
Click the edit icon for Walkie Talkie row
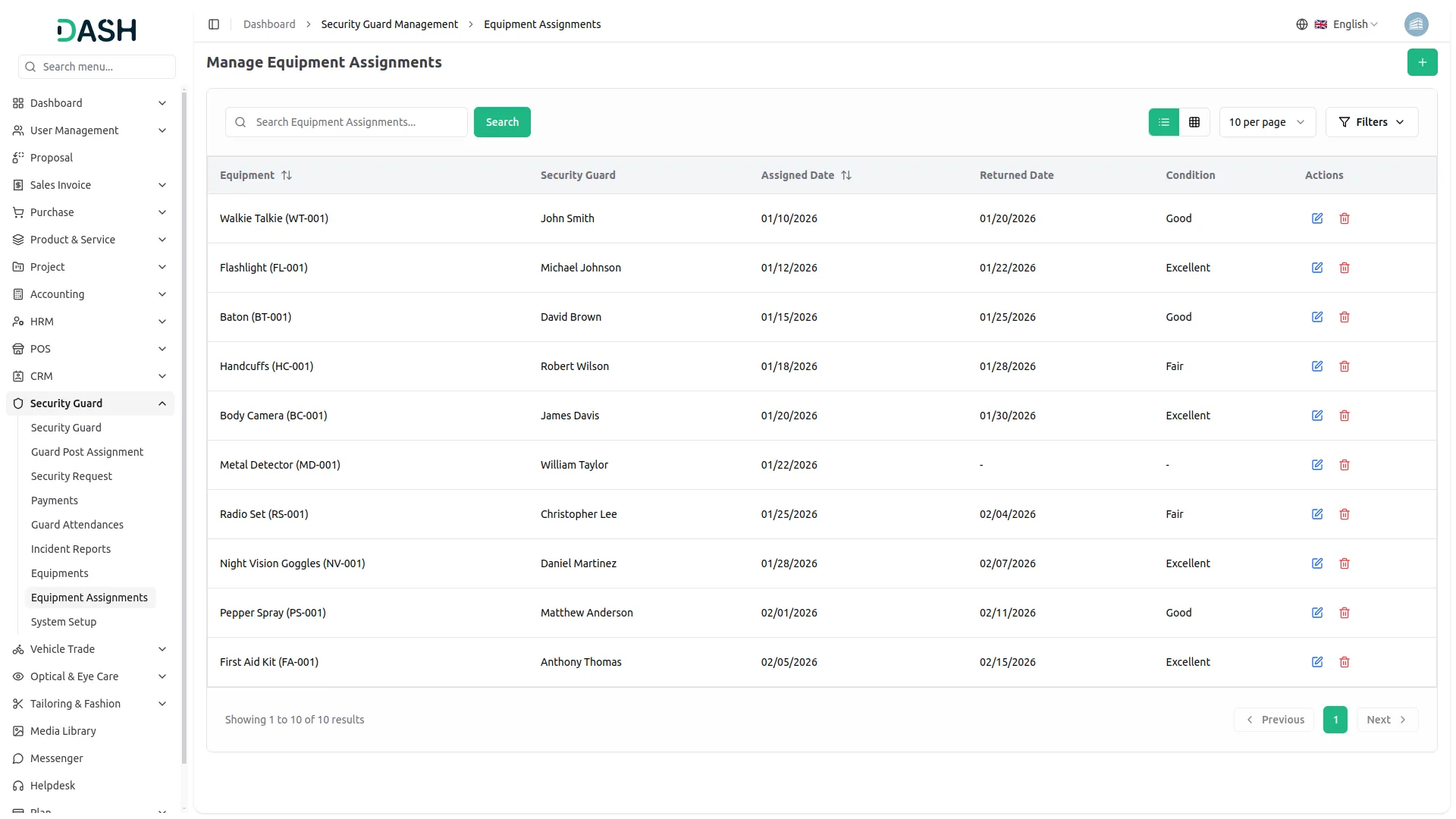(1317, 218)
